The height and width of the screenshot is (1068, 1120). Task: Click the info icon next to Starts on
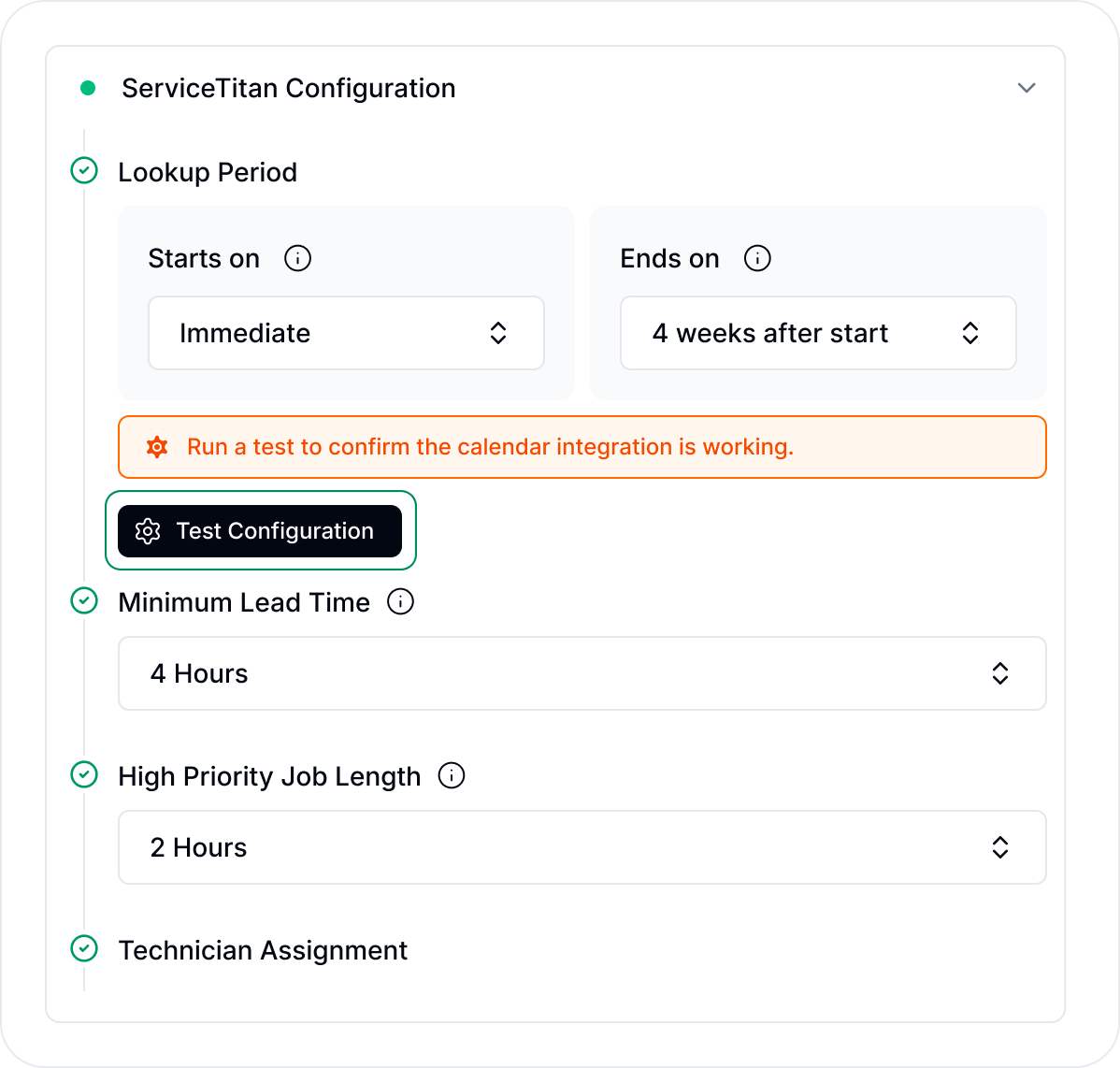[298, 259]
